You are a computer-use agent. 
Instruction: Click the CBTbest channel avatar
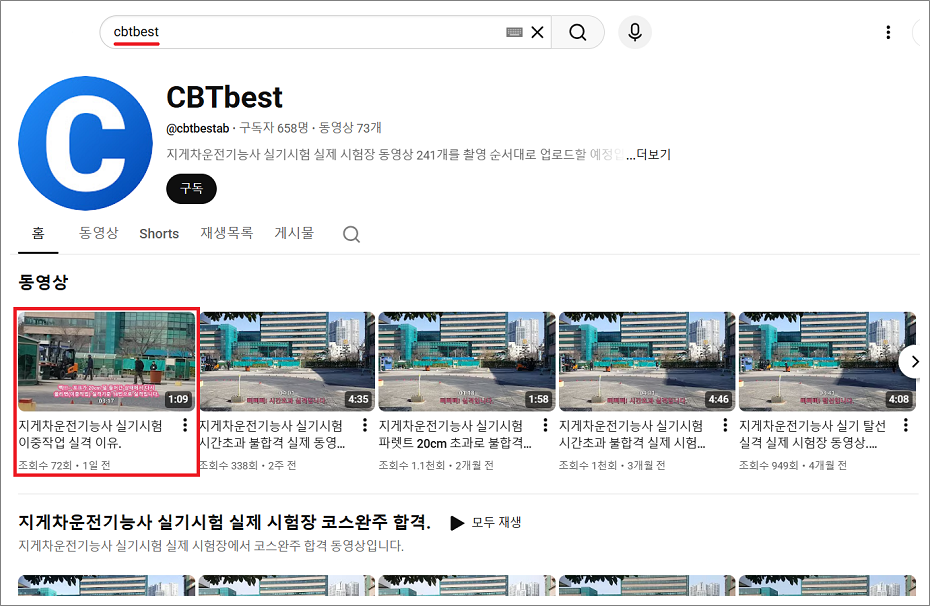(x=85, y=143)
